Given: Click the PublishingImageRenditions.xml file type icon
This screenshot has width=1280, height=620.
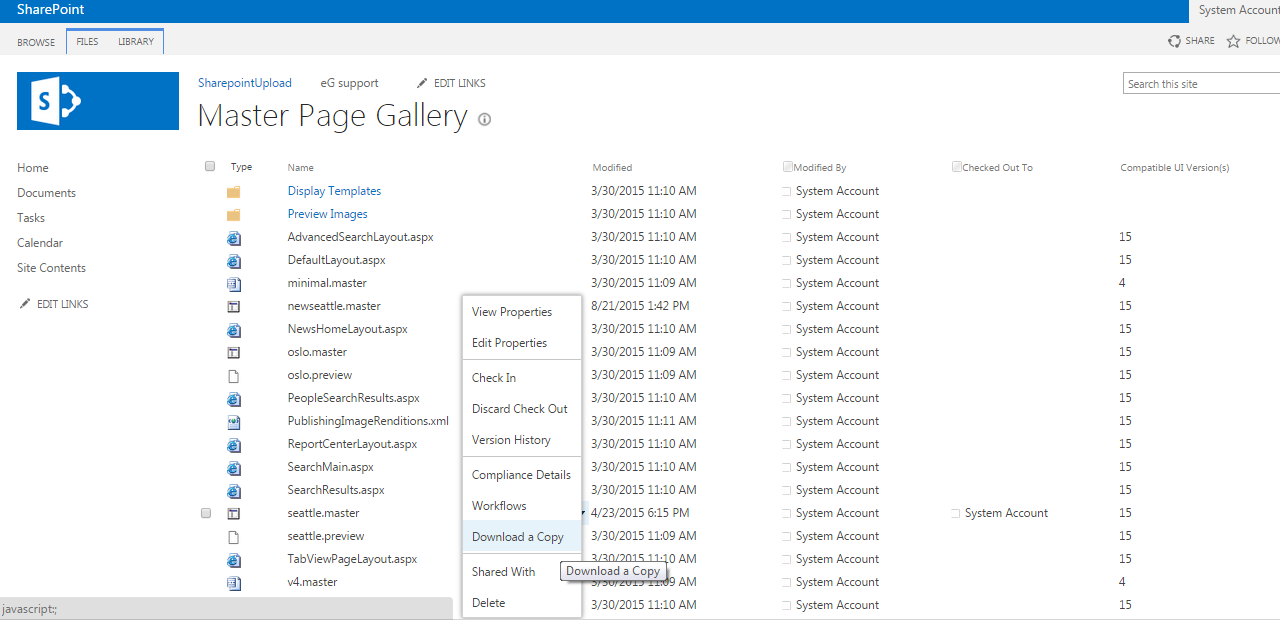Looking at the screenshot, I should tap(233, 421).
